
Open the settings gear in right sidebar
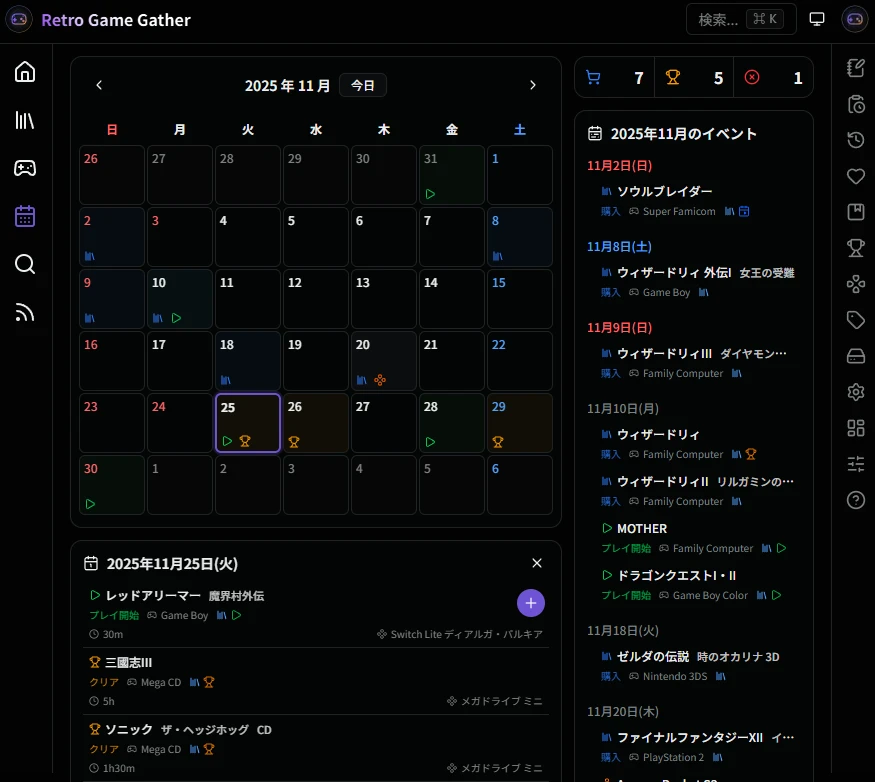[855, 391]
